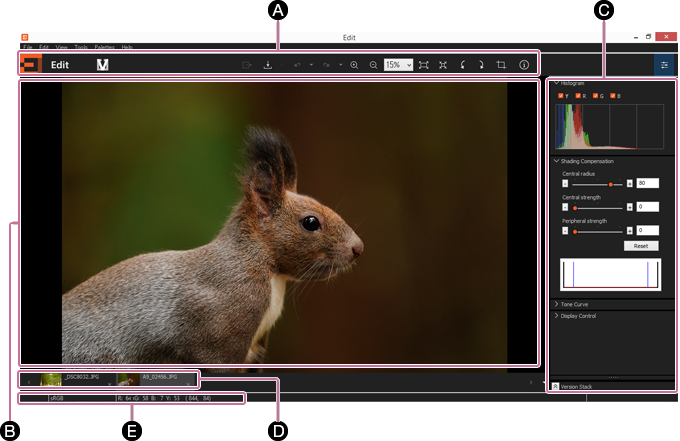The width and height of the screenshot is (680, 441).
Task: Open the View menu
Action: [x=62, y=47]
